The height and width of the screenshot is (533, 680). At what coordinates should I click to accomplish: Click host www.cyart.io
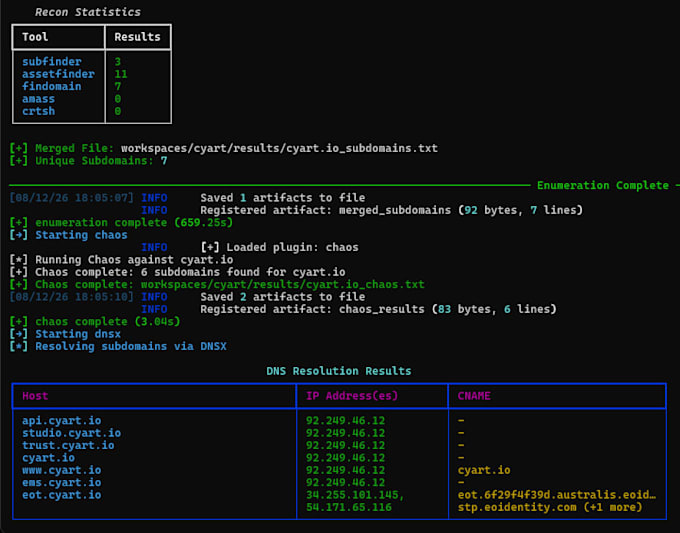point(62,470)
